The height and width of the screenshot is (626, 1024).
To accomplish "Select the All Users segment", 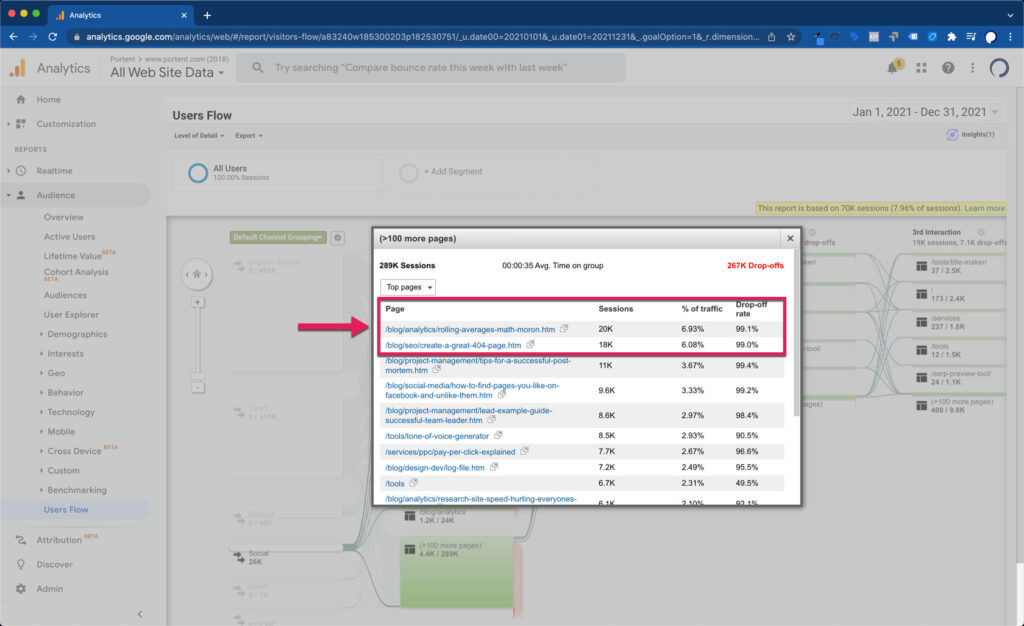I will [277, 172].
